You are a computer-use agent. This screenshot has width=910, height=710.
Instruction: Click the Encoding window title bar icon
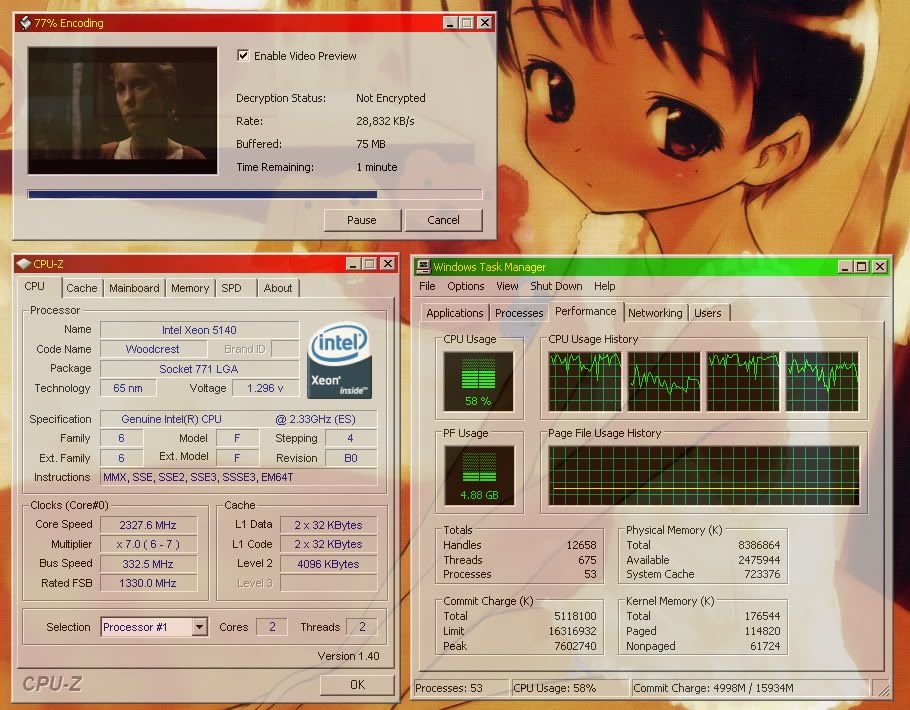(x=24, y=23)
